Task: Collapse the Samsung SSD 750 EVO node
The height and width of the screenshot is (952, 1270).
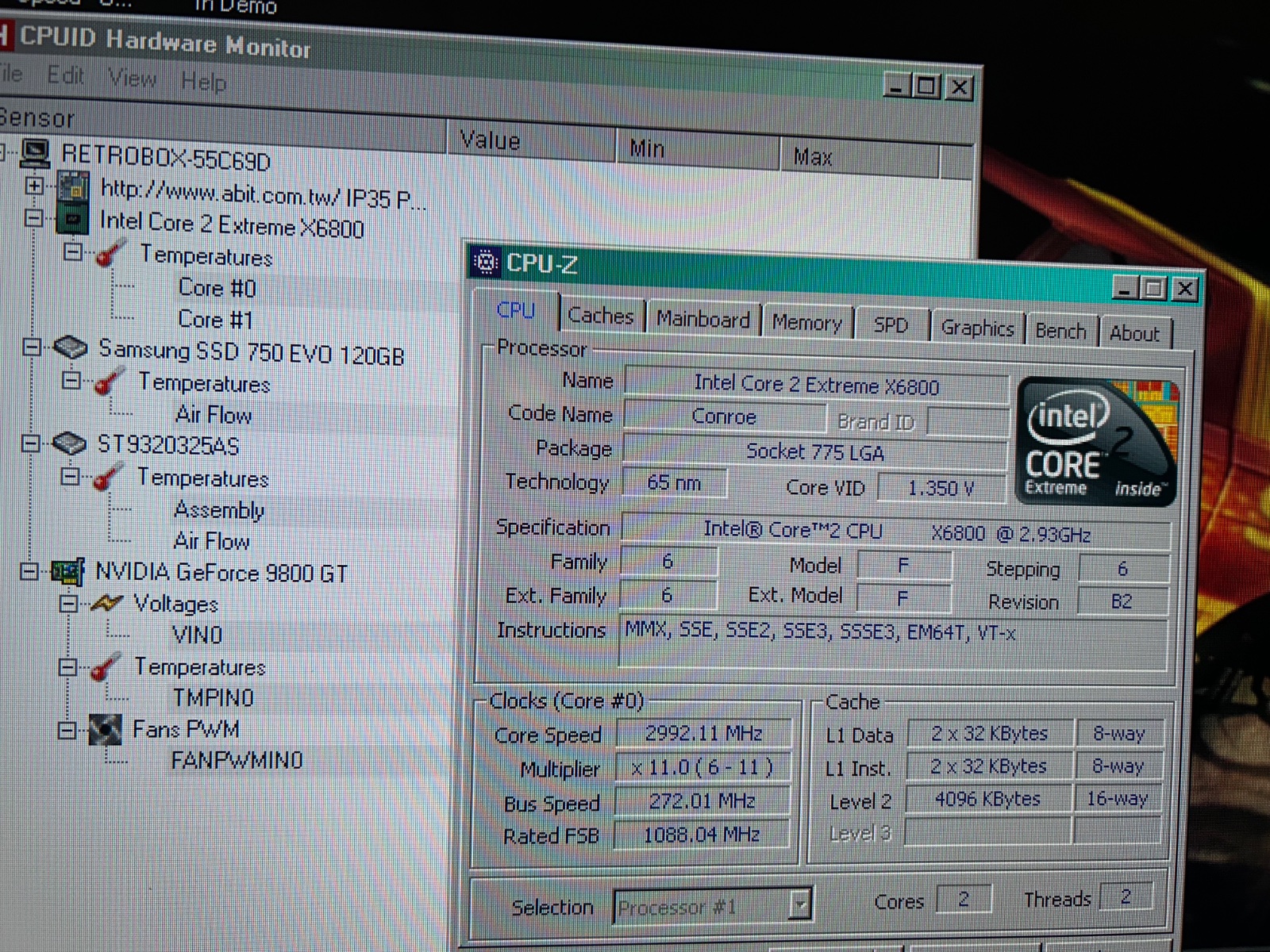Action: pos(32,347)
